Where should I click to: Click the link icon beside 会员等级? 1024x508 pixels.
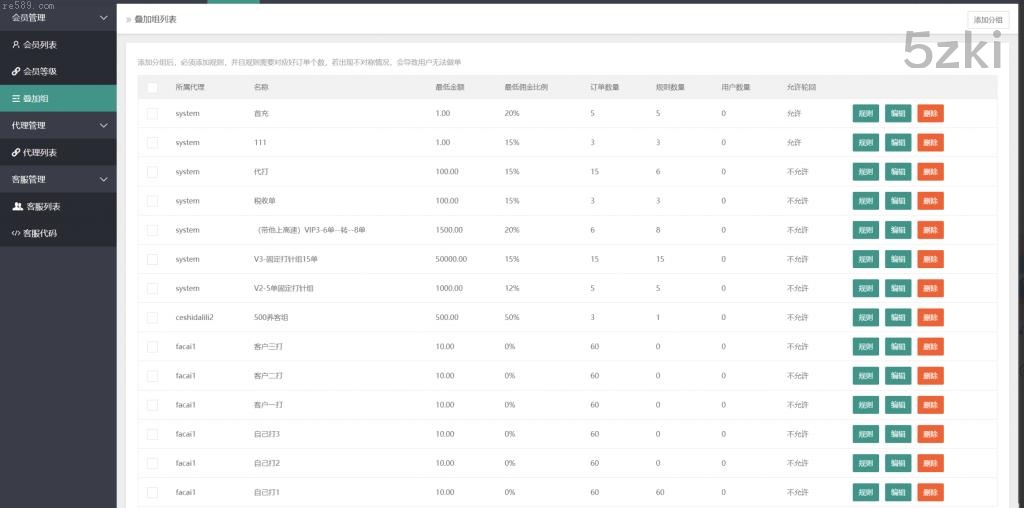(x=15, y=72)
